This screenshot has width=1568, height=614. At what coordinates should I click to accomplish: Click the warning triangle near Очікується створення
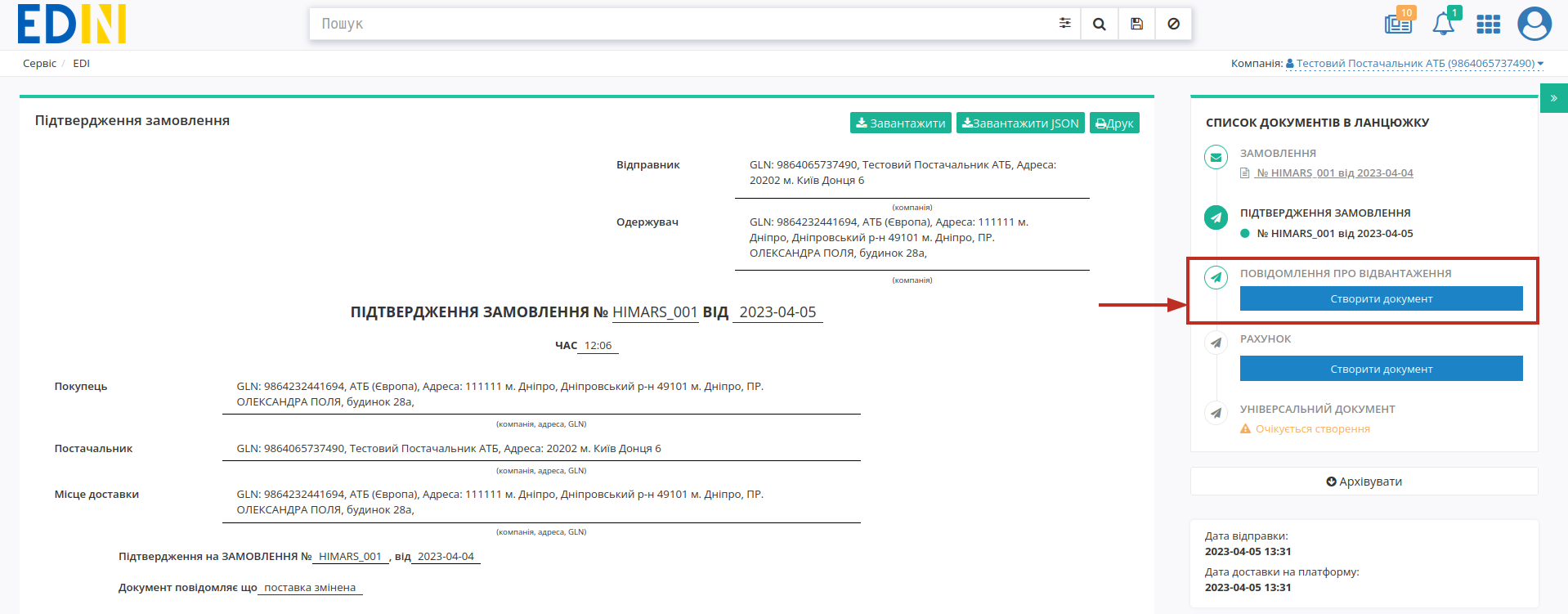(x=1245, y=428)
